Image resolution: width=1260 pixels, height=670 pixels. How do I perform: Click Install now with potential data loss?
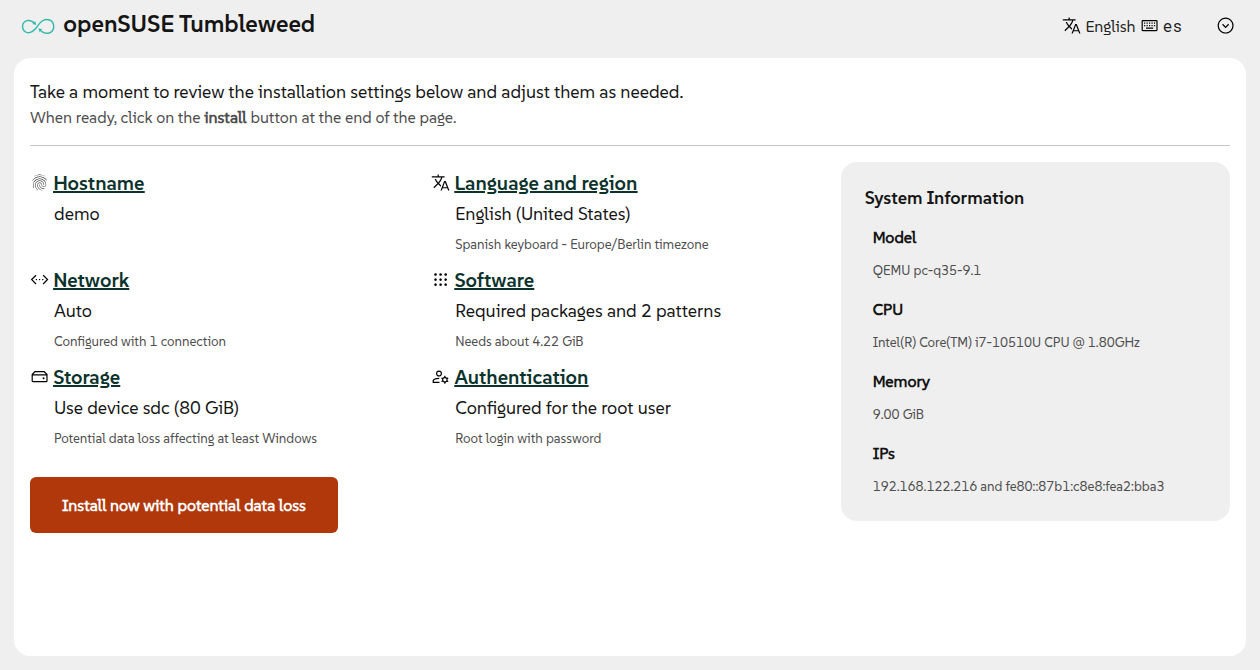click(183, 504)
